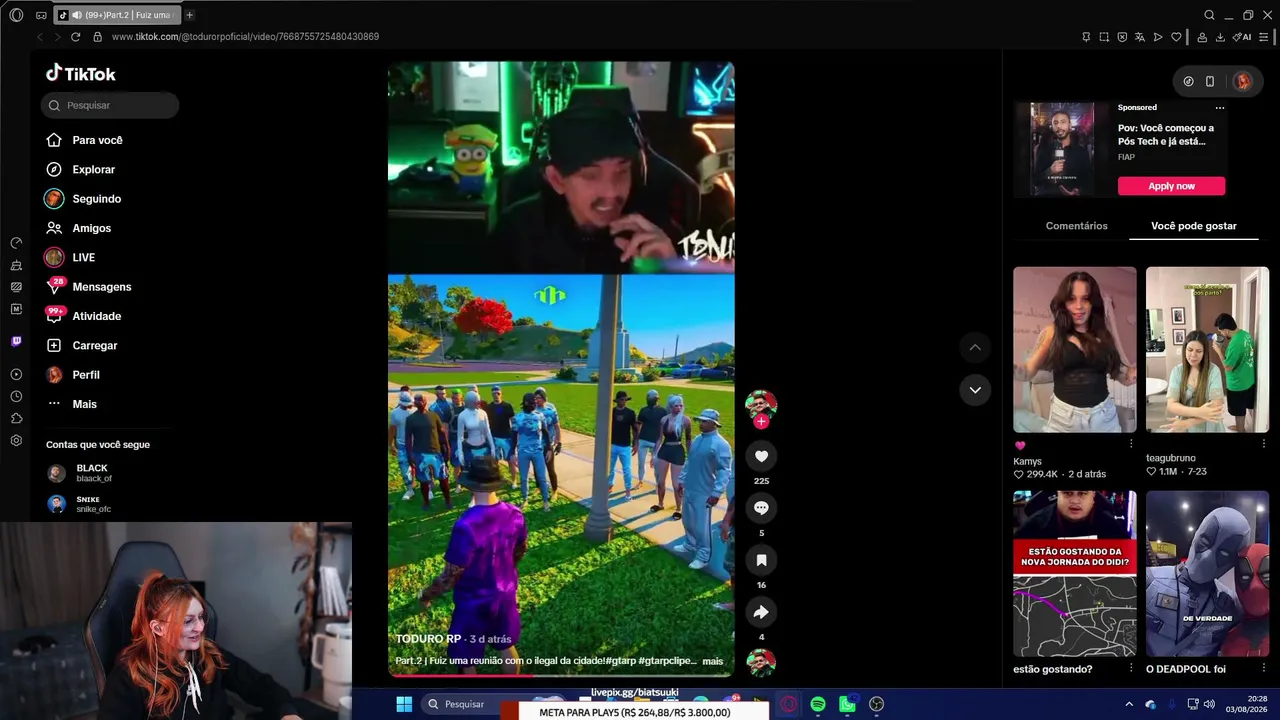Open a new browser tab

point(190,15)
